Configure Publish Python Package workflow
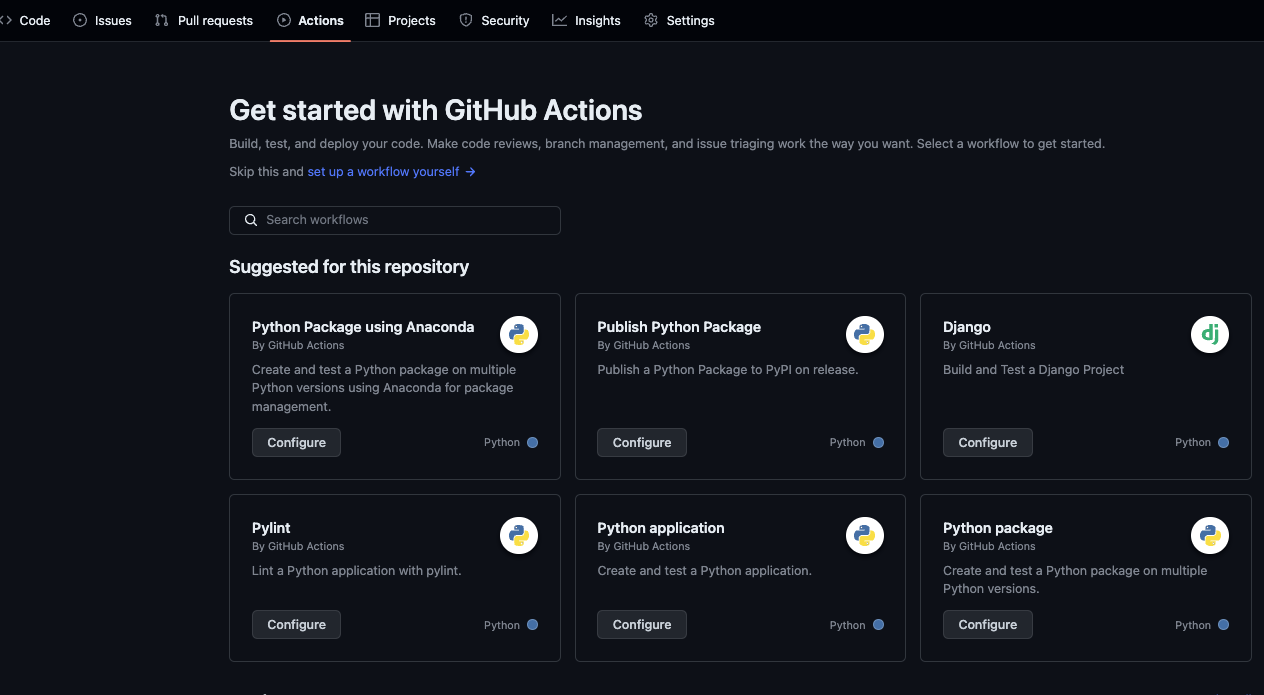Viewport: 1264px width, 695px height. (642, 442)
